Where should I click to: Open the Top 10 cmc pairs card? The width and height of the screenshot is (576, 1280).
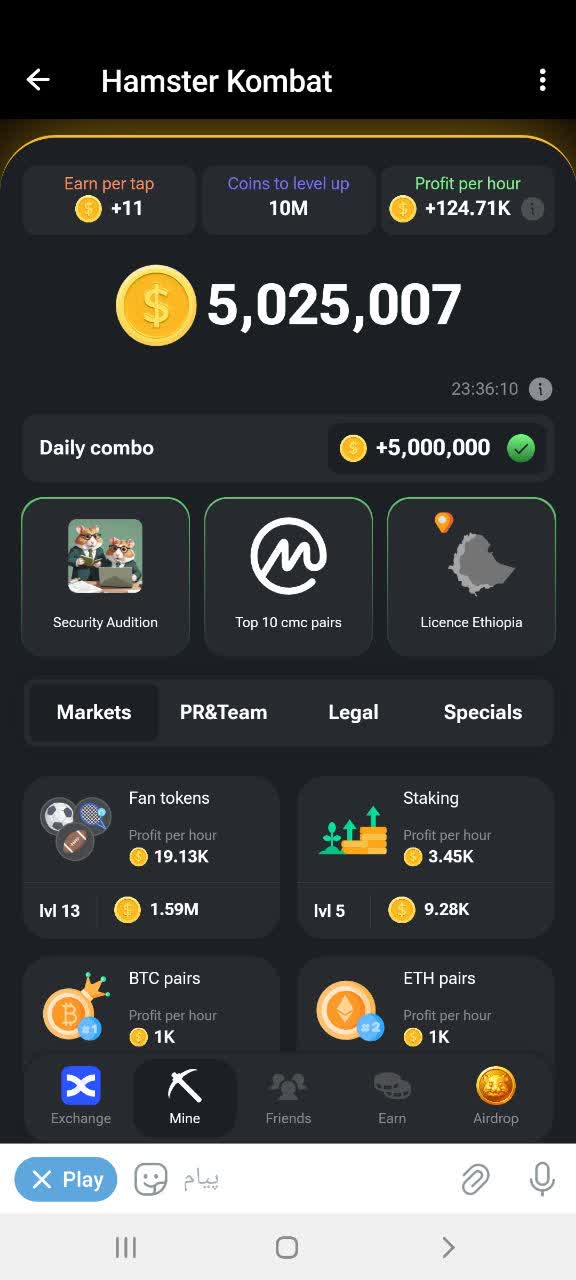[x=288, y=576]
